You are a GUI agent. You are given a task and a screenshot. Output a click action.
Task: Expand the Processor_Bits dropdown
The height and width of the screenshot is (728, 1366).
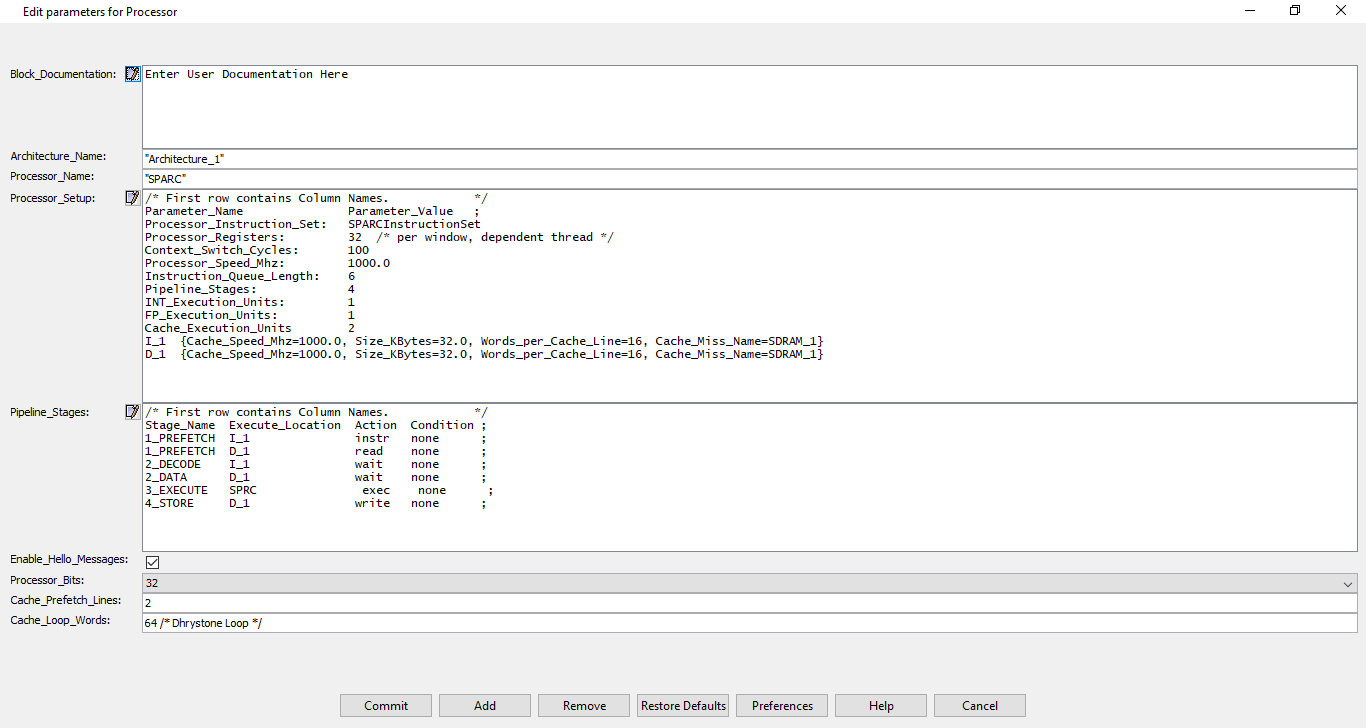click(1348, 583)
